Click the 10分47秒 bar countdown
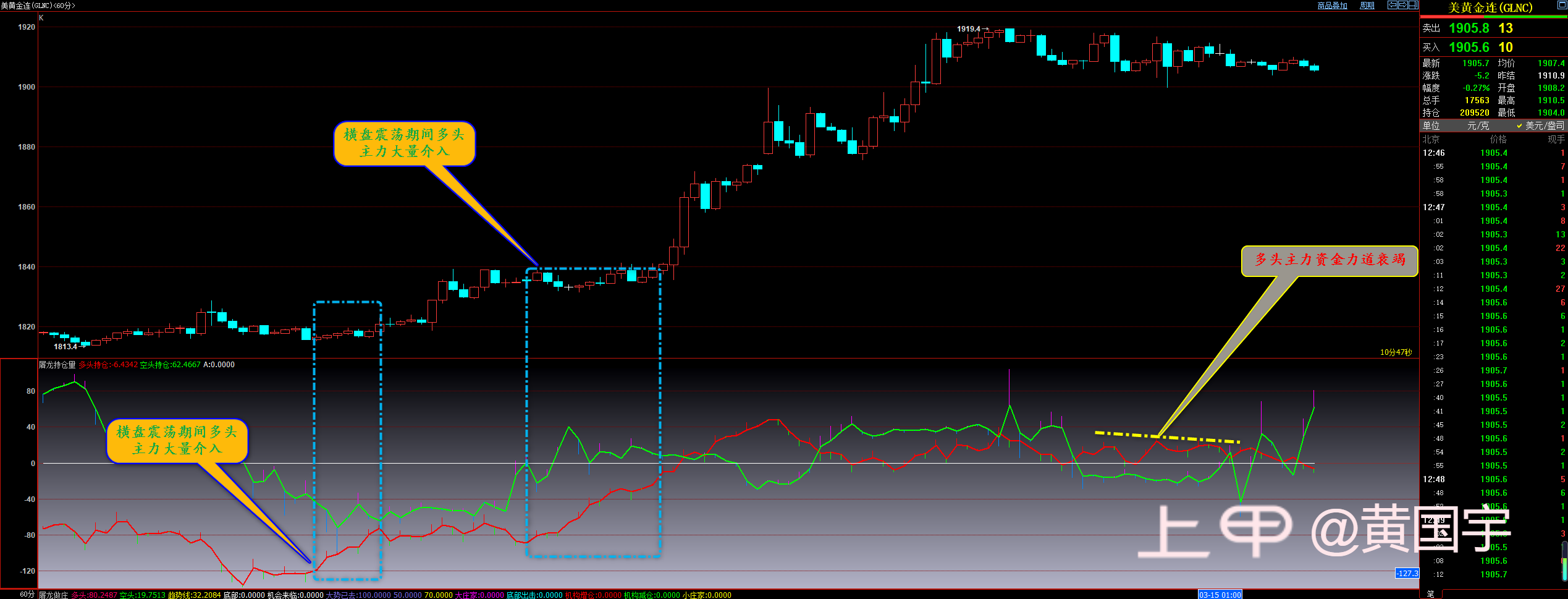 [x=1396, y=352]
